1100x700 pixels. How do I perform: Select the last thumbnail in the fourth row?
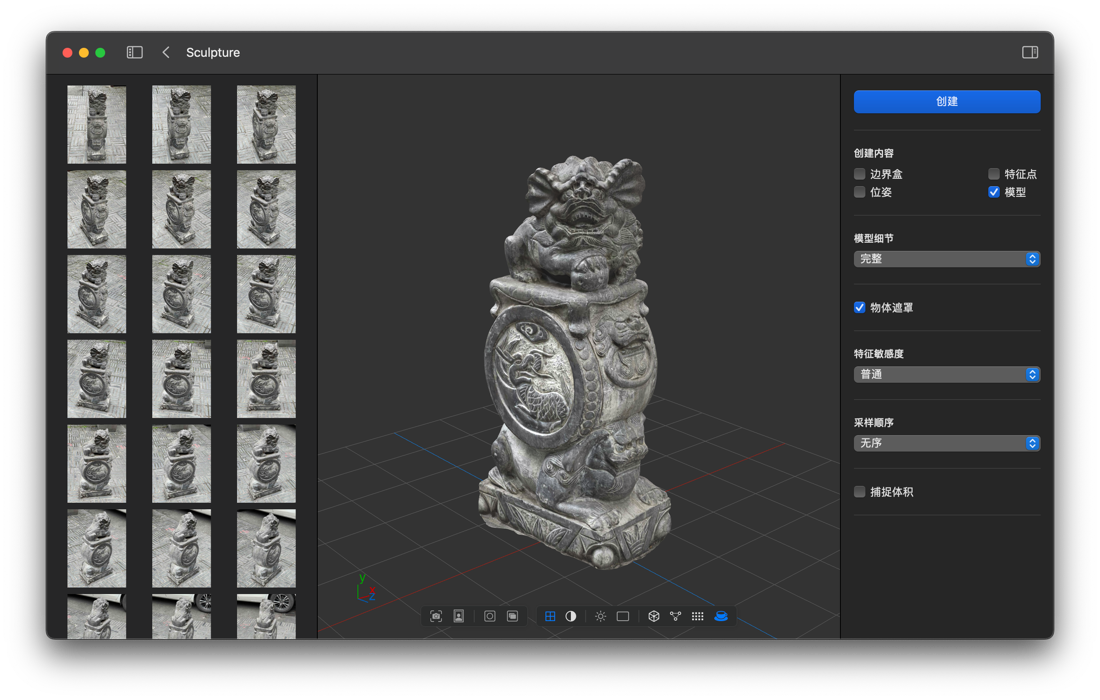pyautogui.click(x=267, y=379)
